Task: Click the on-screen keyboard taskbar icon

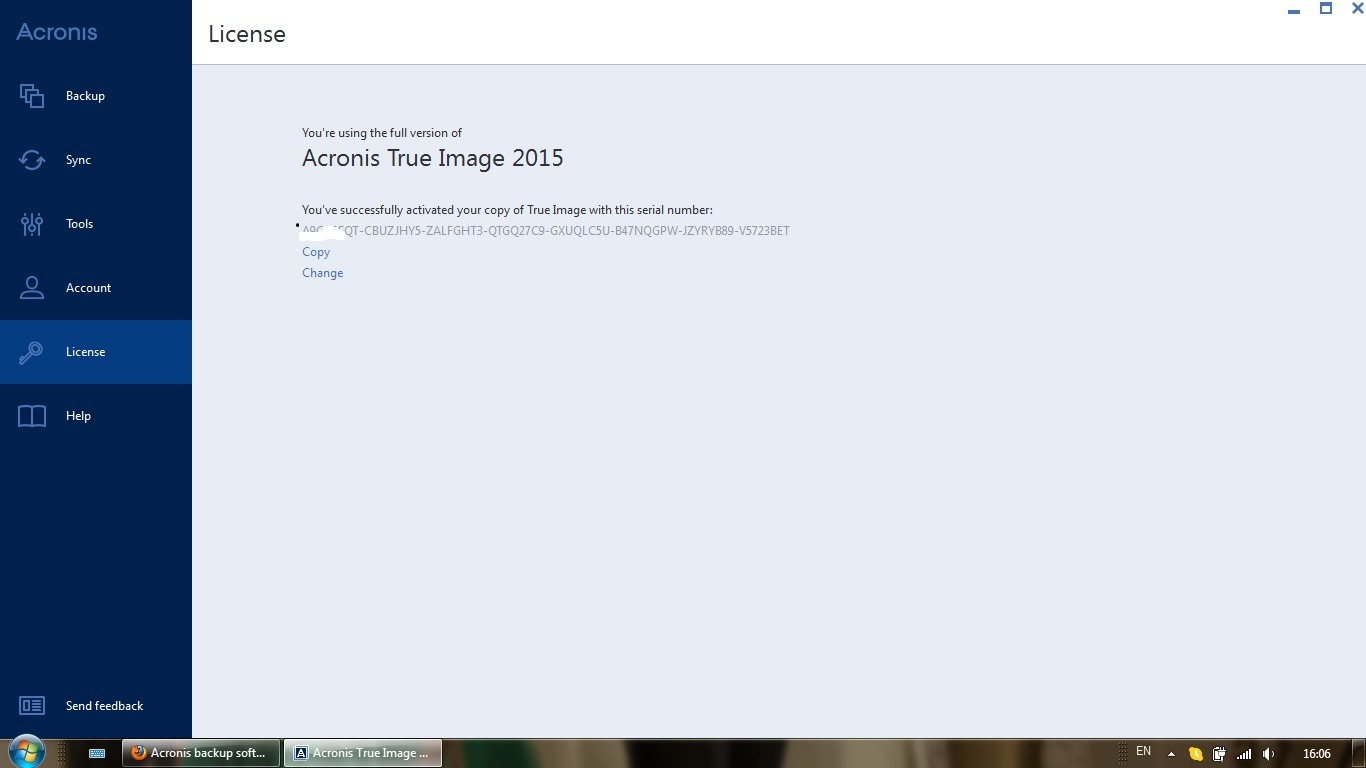Action: point(97,754)
